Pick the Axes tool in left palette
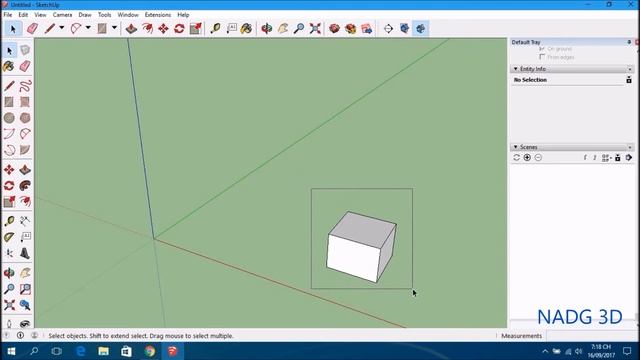This screenshot has height=360, width=640. [9, 253]
